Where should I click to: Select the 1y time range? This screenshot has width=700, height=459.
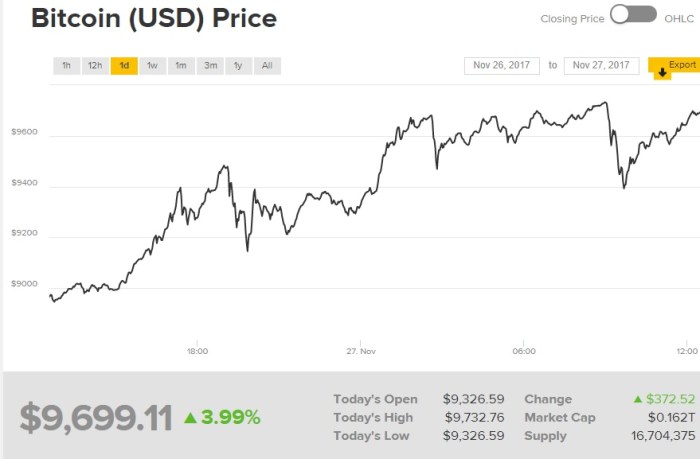tap(238, 66)
